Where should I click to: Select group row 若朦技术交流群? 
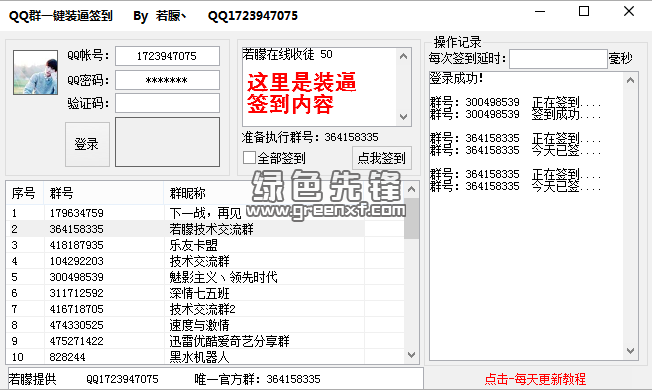click(x=205, y=229)
